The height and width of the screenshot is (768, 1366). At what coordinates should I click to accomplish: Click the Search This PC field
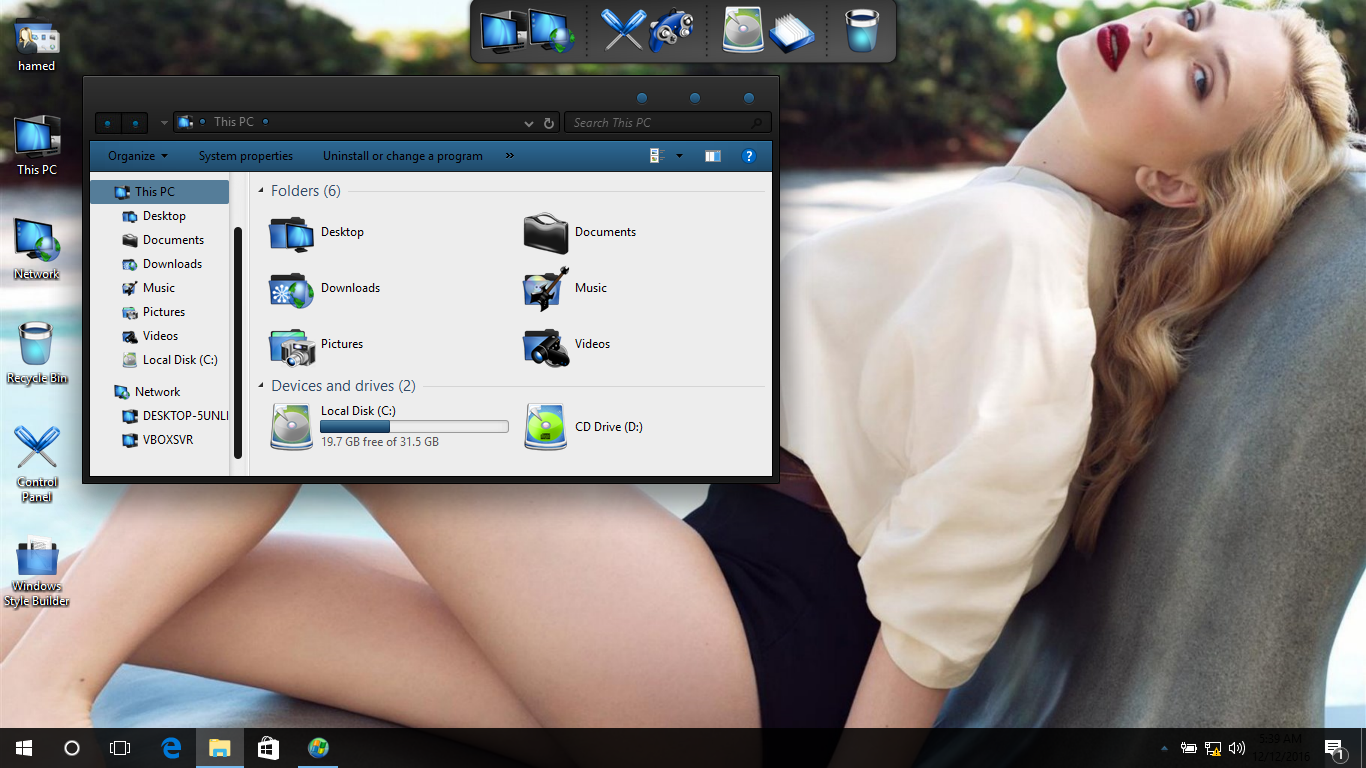[660, 123]
